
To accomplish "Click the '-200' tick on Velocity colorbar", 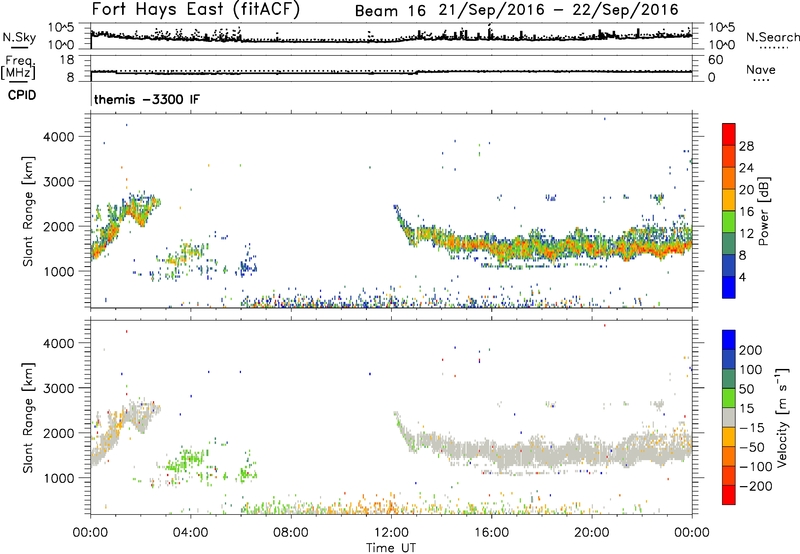I will [x=755, y=486].
